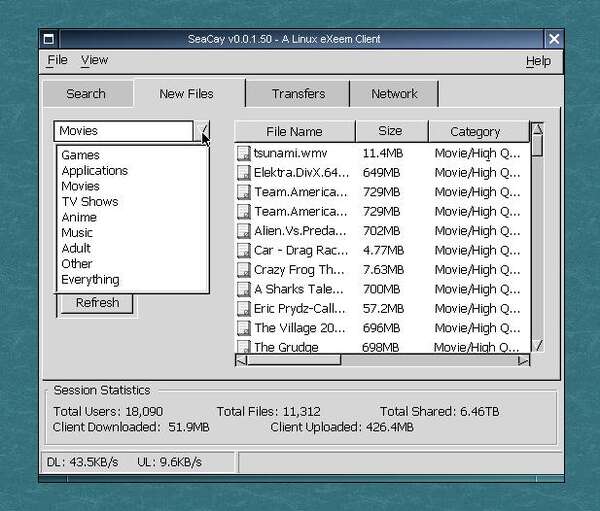This screenshot has height=511, width=600.
Task: Close the SeaCay window
Action: (554, 39)
